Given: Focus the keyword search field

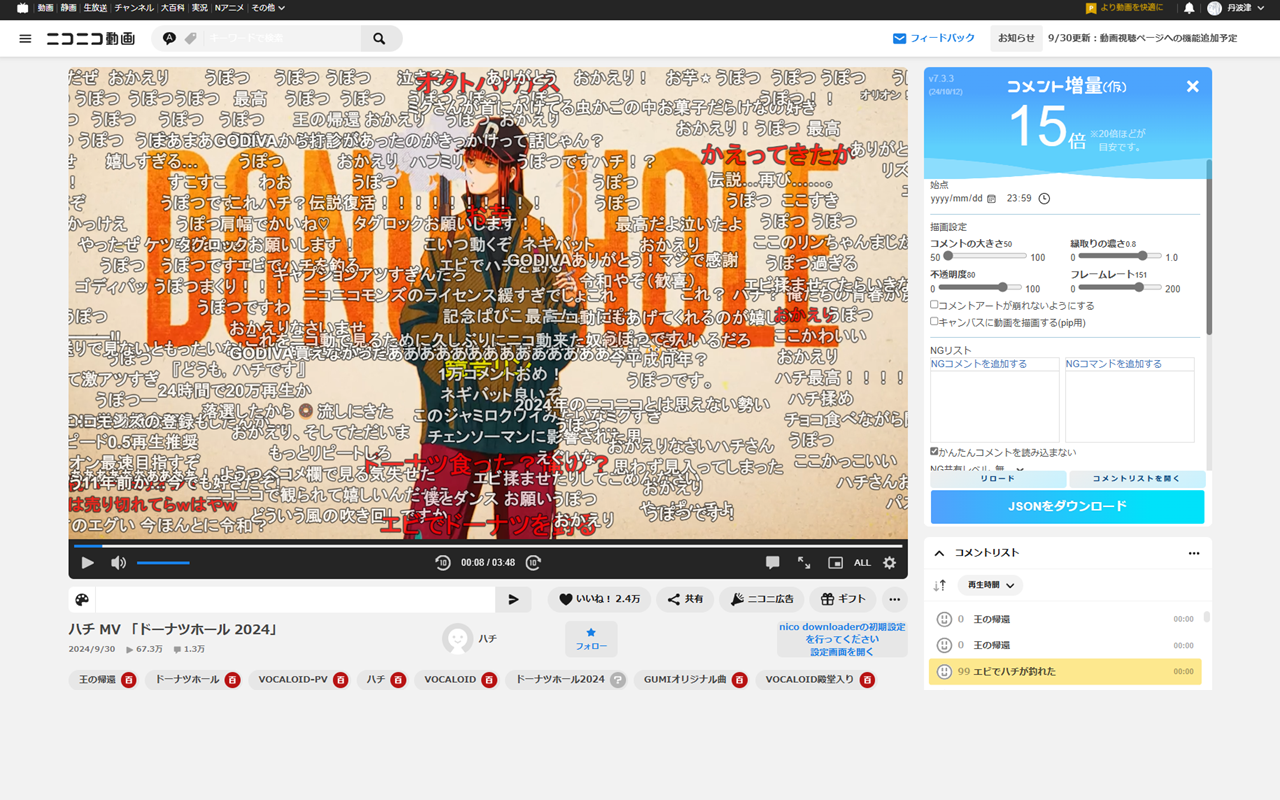Looking at the screenshot, I should click(282, 39).
